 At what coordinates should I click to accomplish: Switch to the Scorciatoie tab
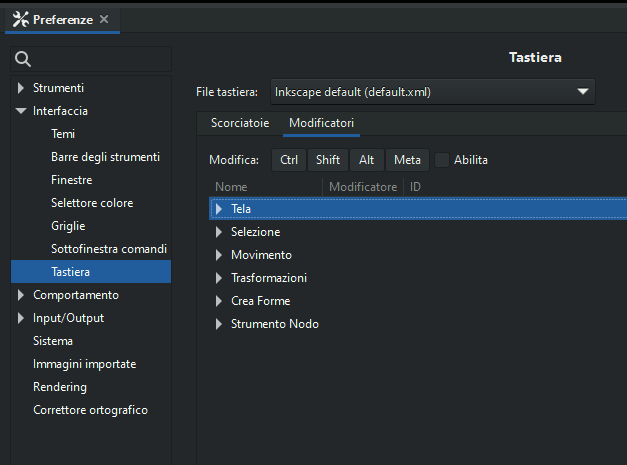[x=240, y=123]
